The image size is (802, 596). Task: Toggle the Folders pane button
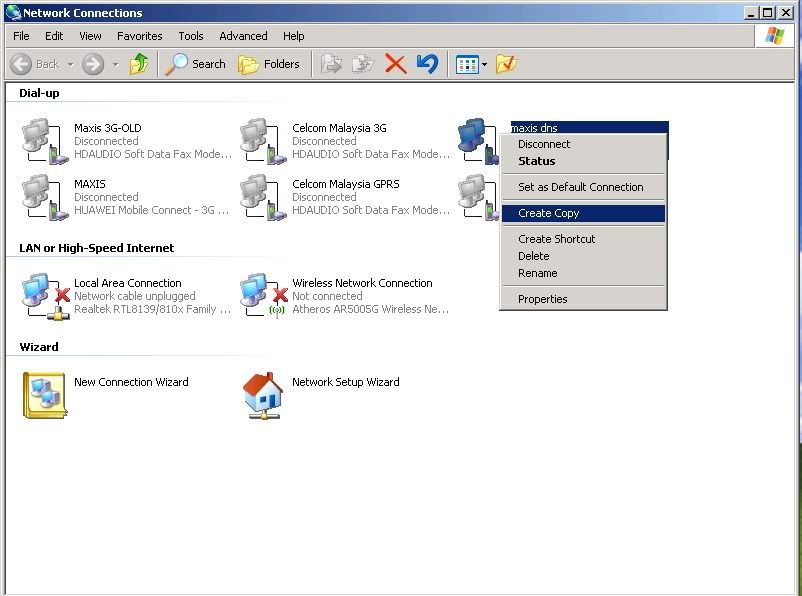pyautogui.click(x=269, y=64)
